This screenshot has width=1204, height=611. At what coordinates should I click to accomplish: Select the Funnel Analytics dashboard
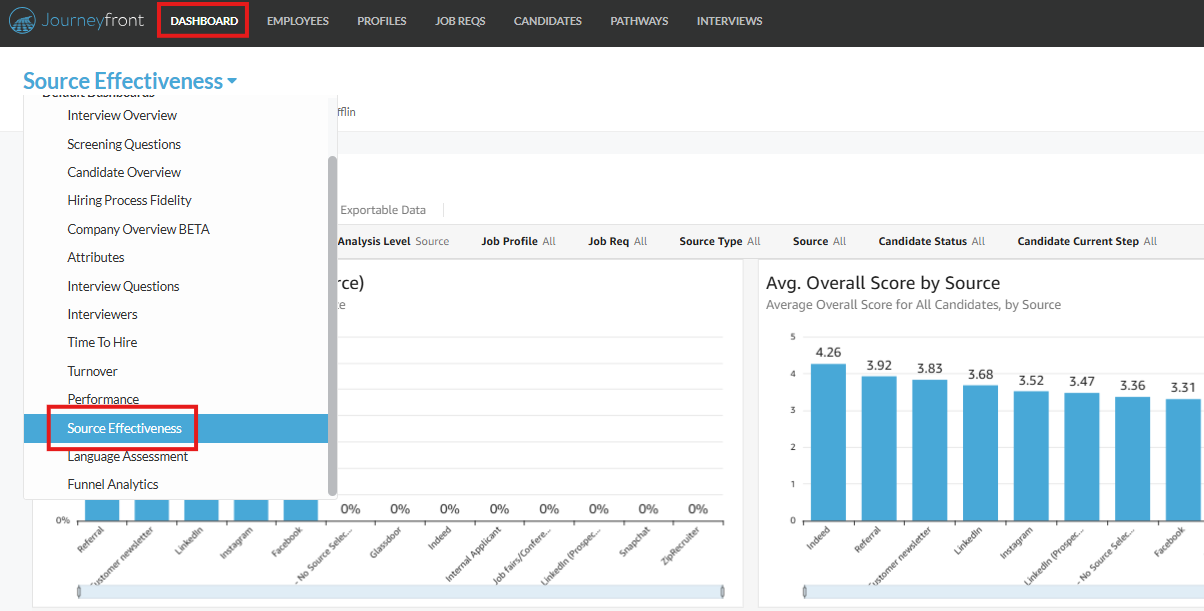coord(117,484)
